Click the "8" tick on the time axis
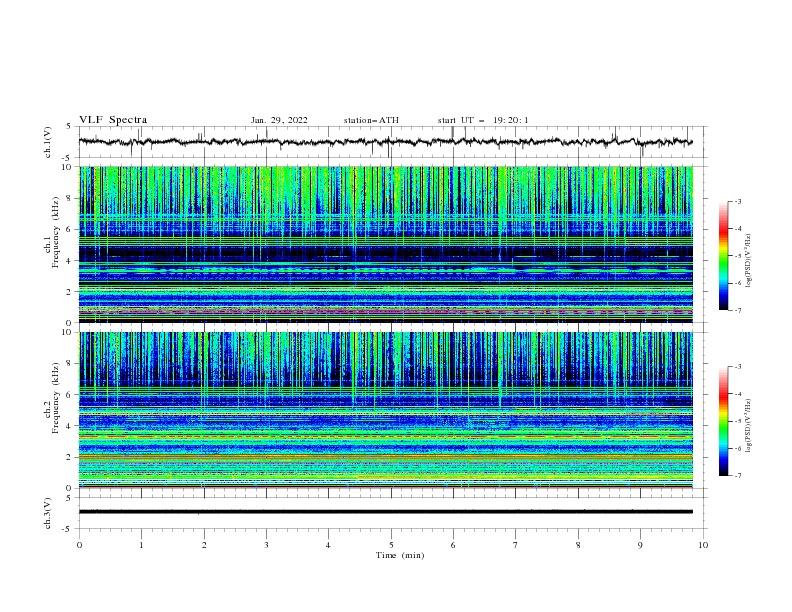Image resolution: width=792 pixels, height=612 pixels. pyautogui.click(x=578, y=545)
